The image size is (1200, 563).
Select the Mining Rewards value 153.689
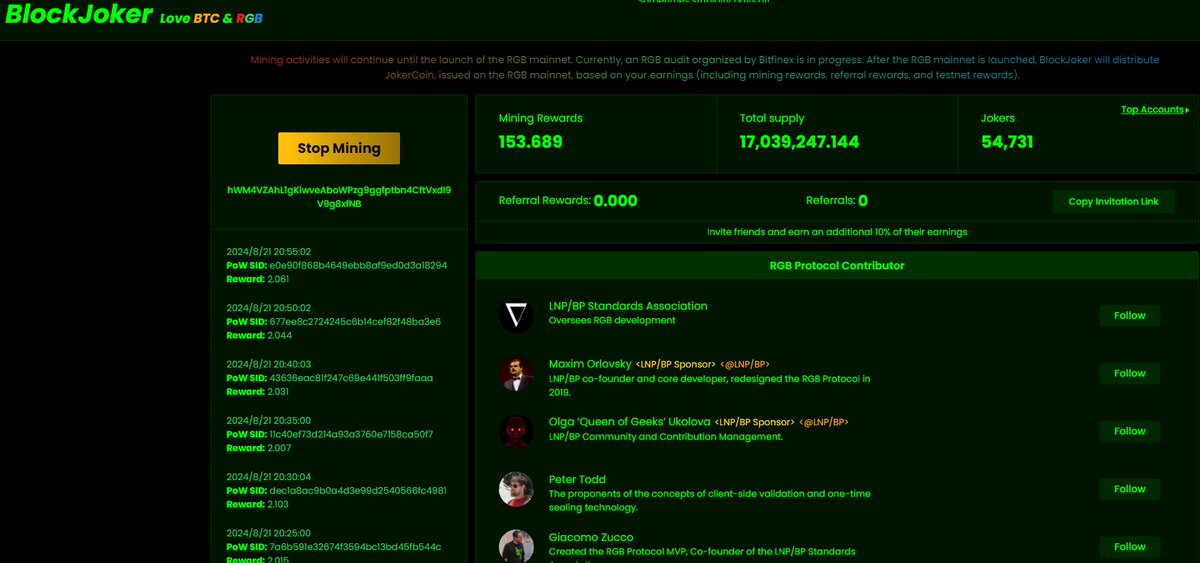tap(531, 142)
